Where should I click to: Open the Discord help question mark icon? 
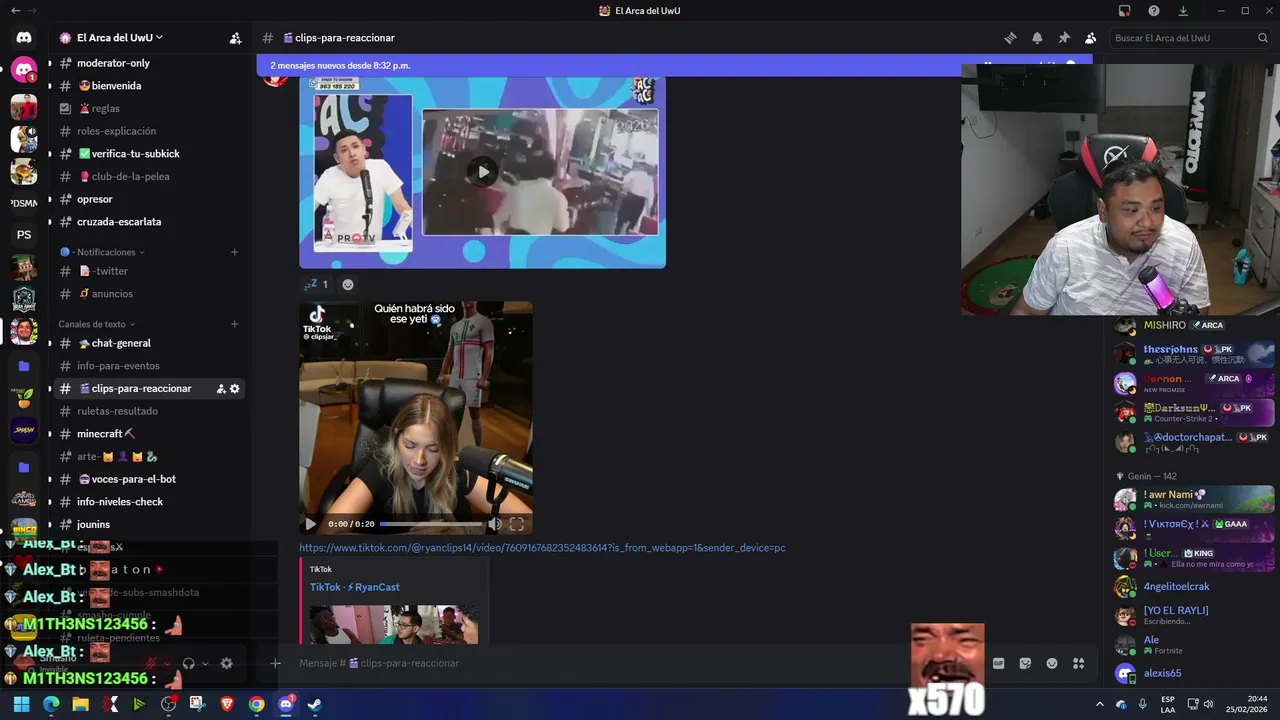[x=1154, y=11]
